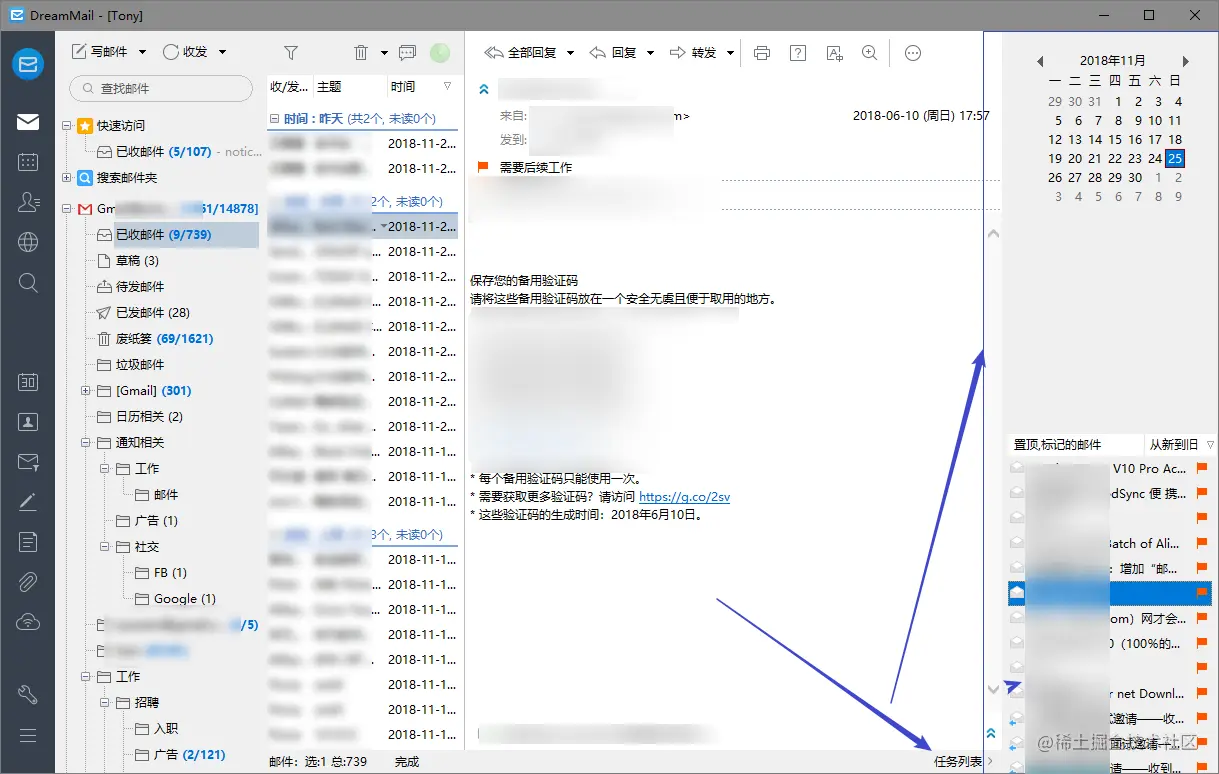Click the 全部回复 button
The height and width of the screenshot is (774, 1219).
[521, 53]
